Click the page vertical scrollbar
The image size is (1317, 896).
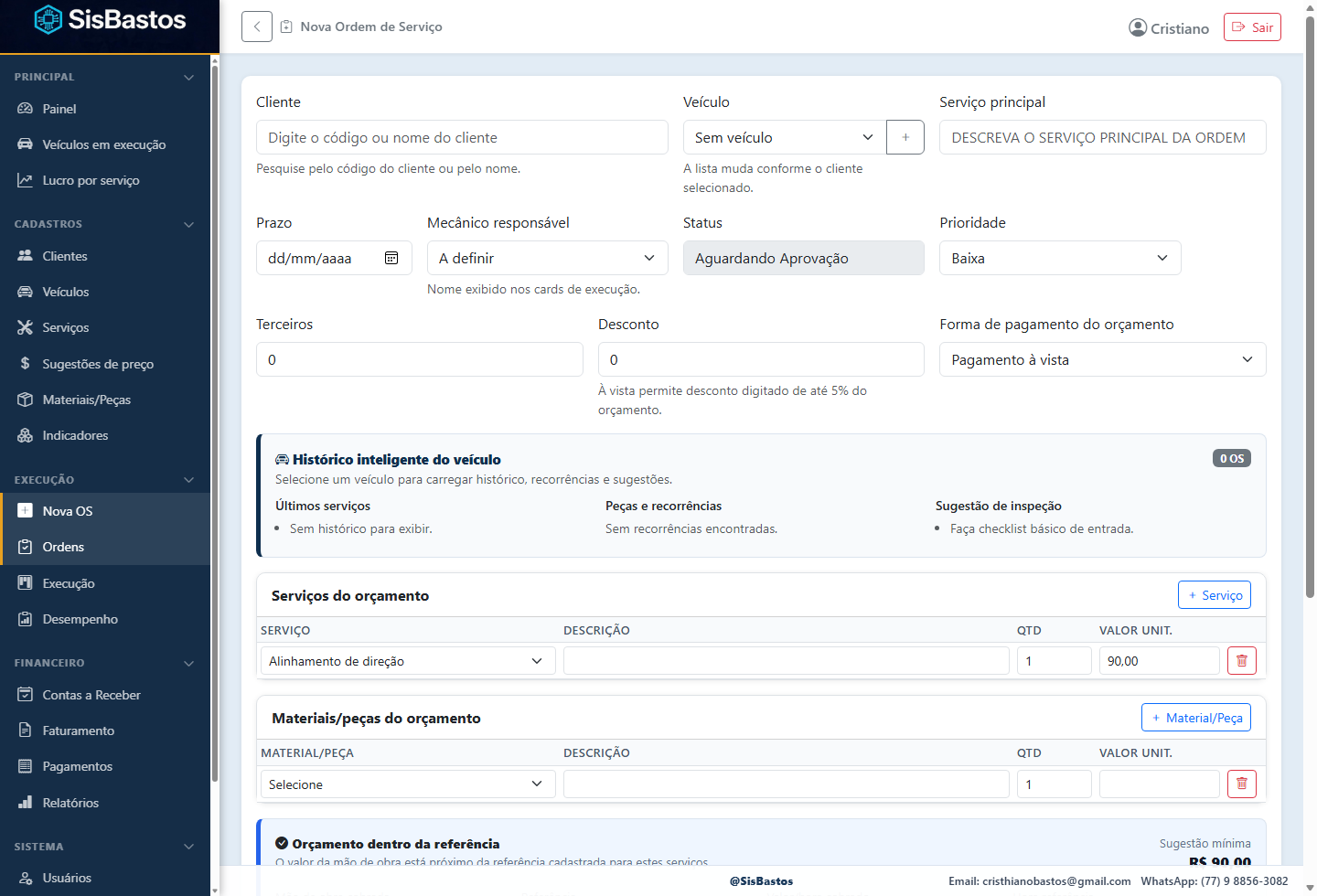point(1310,306)
